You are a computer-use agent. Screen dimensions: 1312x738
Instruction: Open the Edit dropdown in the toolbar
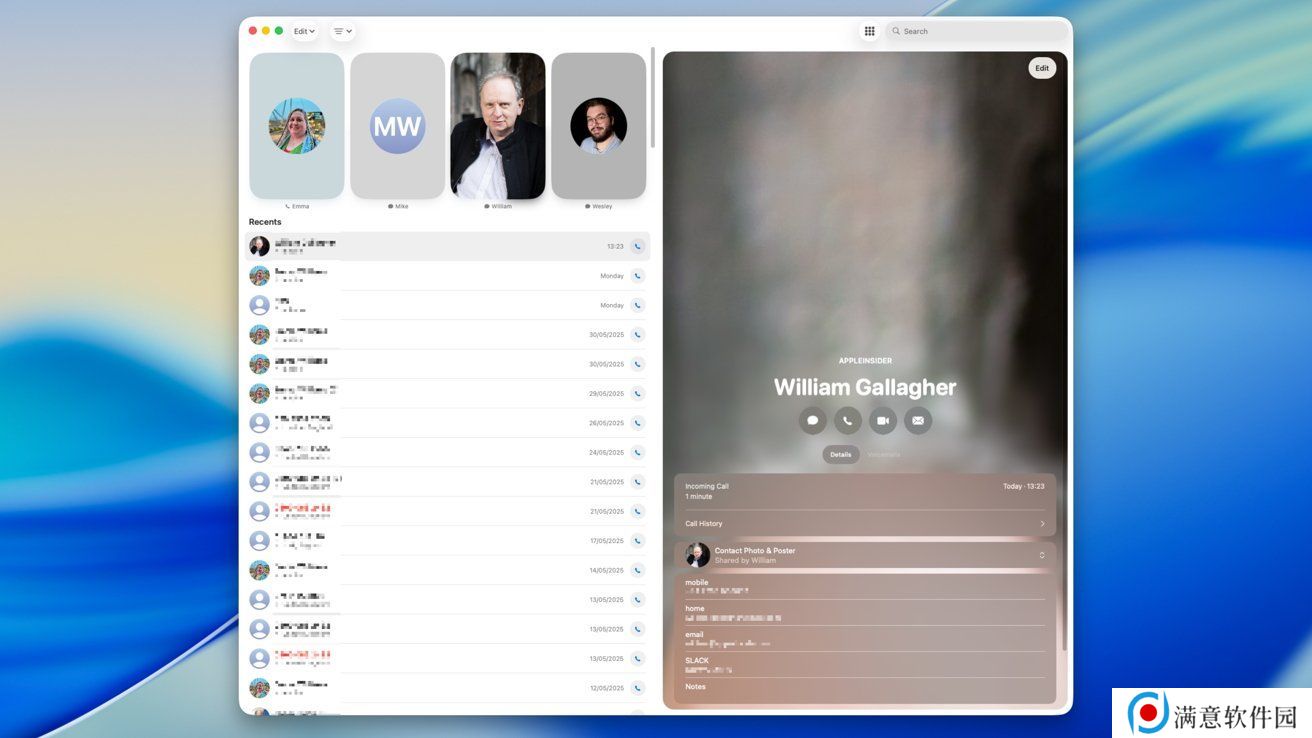coord(304,31)
